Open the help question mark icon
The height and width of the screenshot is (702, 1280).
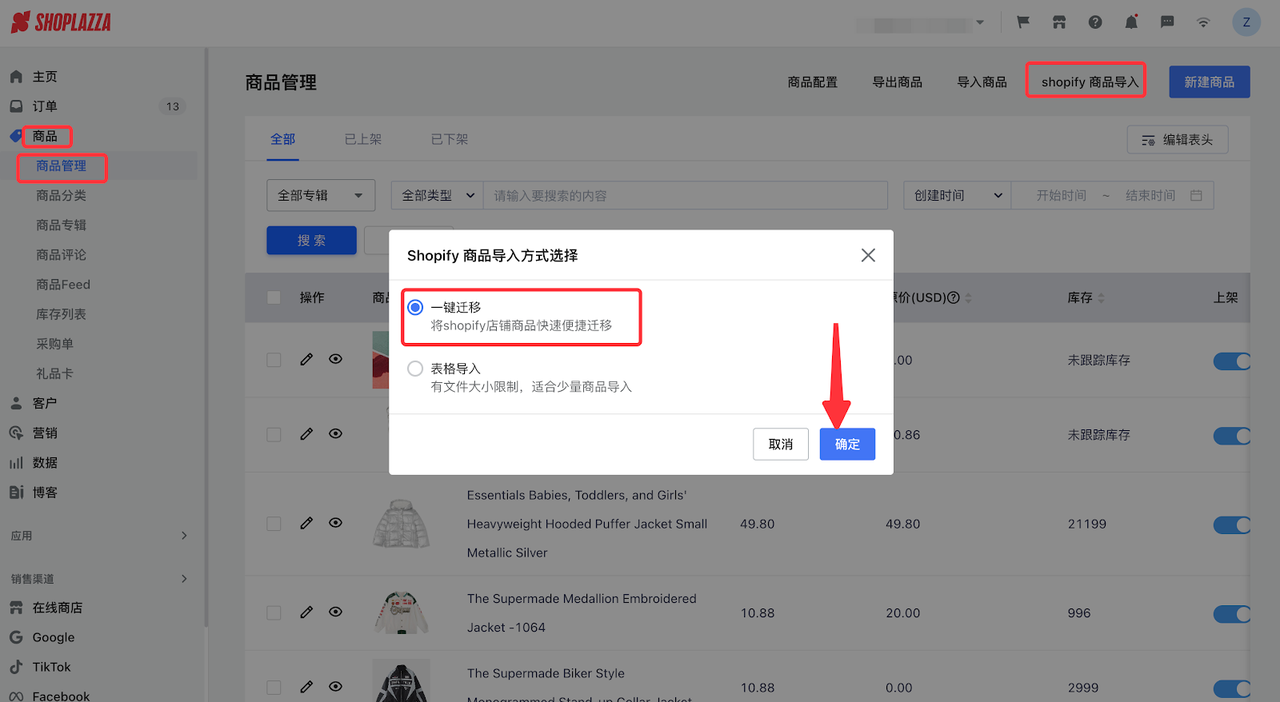[x=1095, y=21]
